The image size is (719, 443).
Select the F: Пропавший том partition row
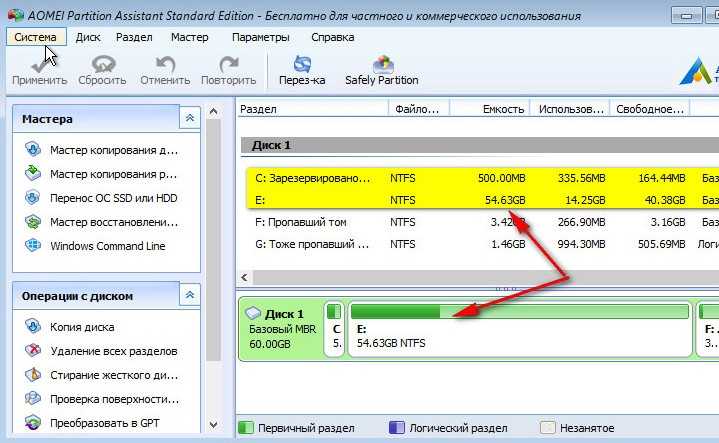click(482, 222)
